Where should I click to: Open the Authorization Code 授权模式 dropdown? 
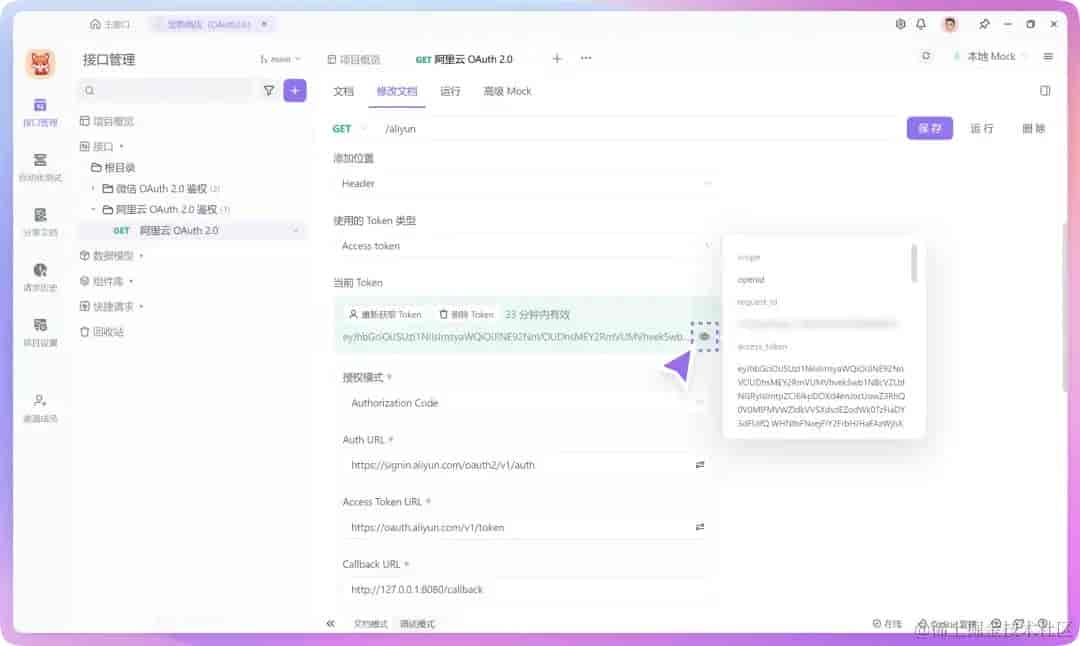pyautogui.click(x=528, y=403)
